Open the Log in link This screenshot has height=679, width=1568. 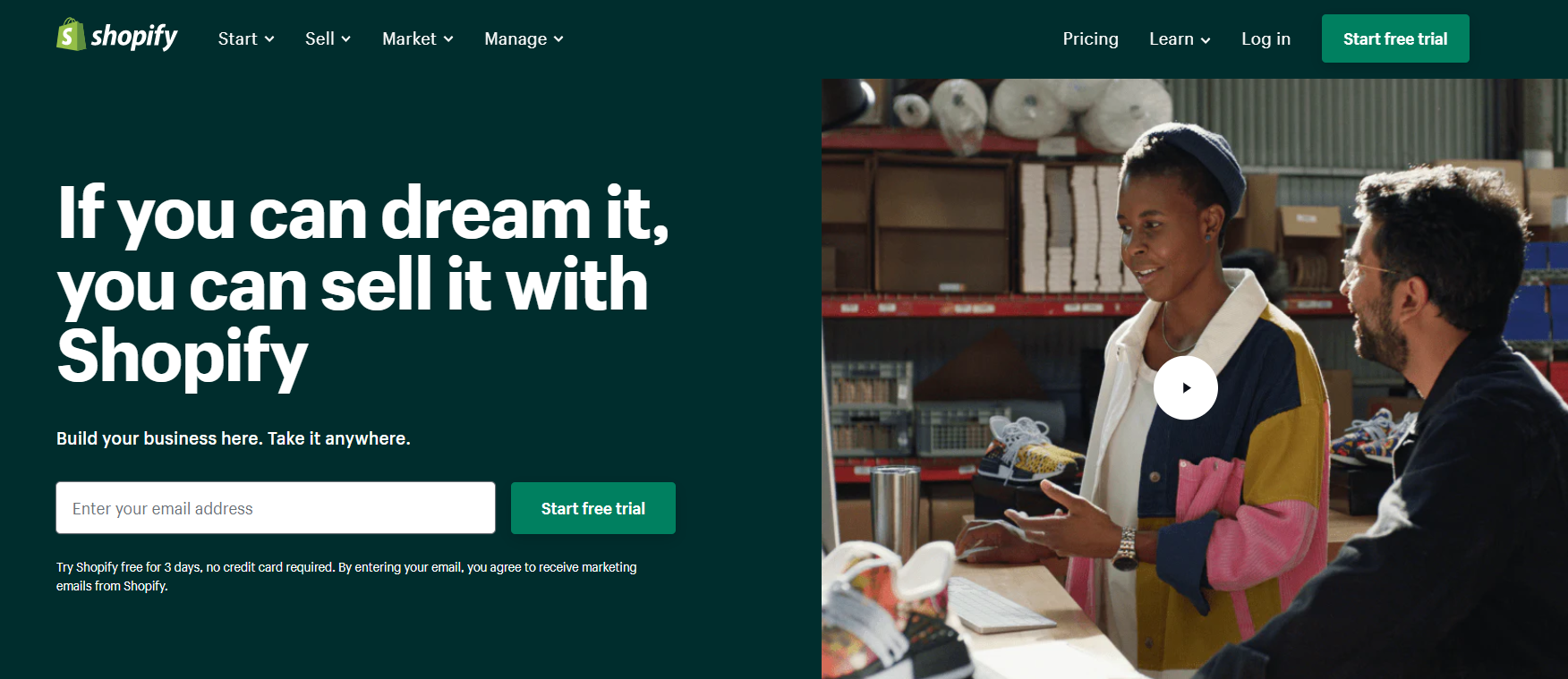coord(1265,38)
